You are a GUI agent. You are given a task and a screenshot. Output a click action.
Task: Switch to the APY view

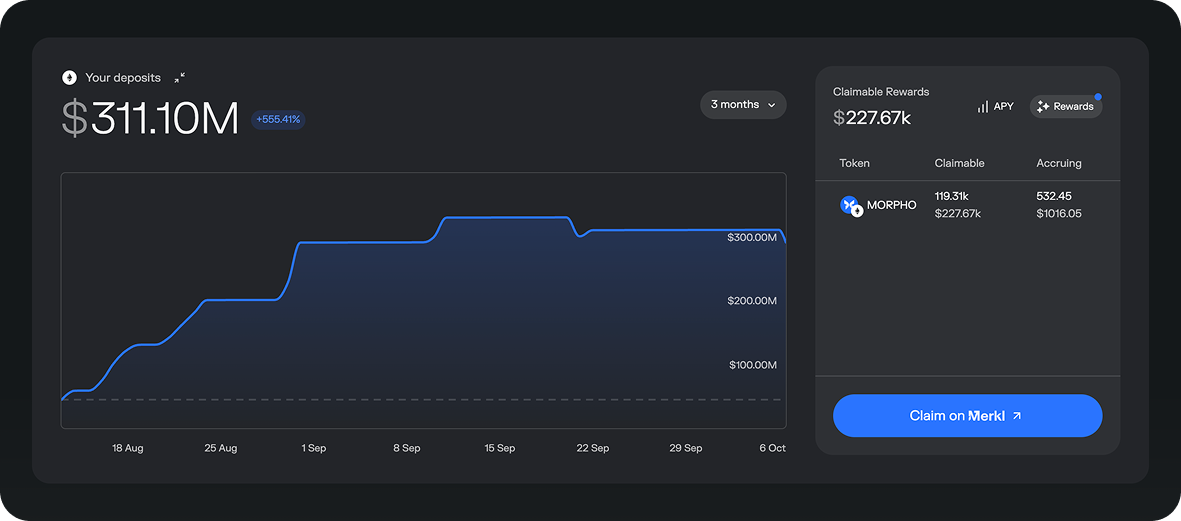point(996,106)
